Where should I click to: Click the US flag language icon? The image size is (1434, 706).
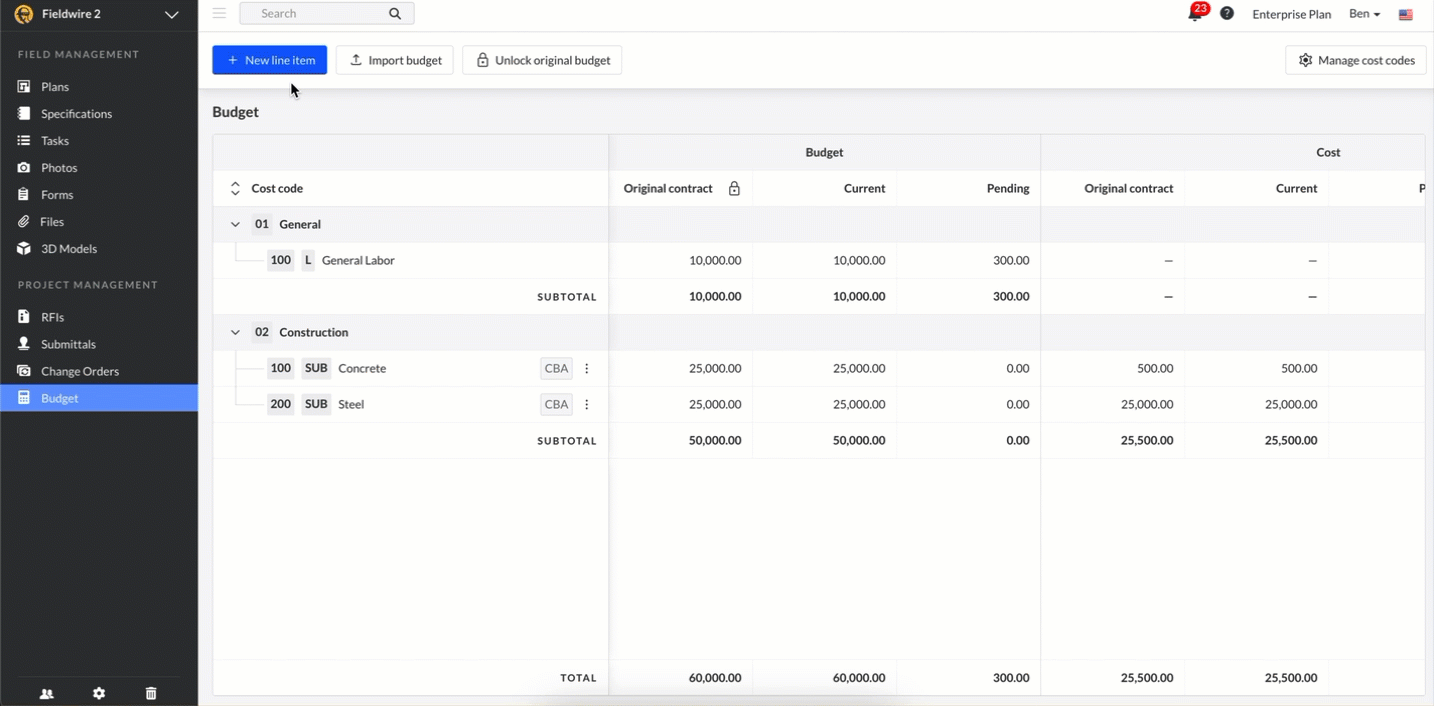(x=1406, y=14)
